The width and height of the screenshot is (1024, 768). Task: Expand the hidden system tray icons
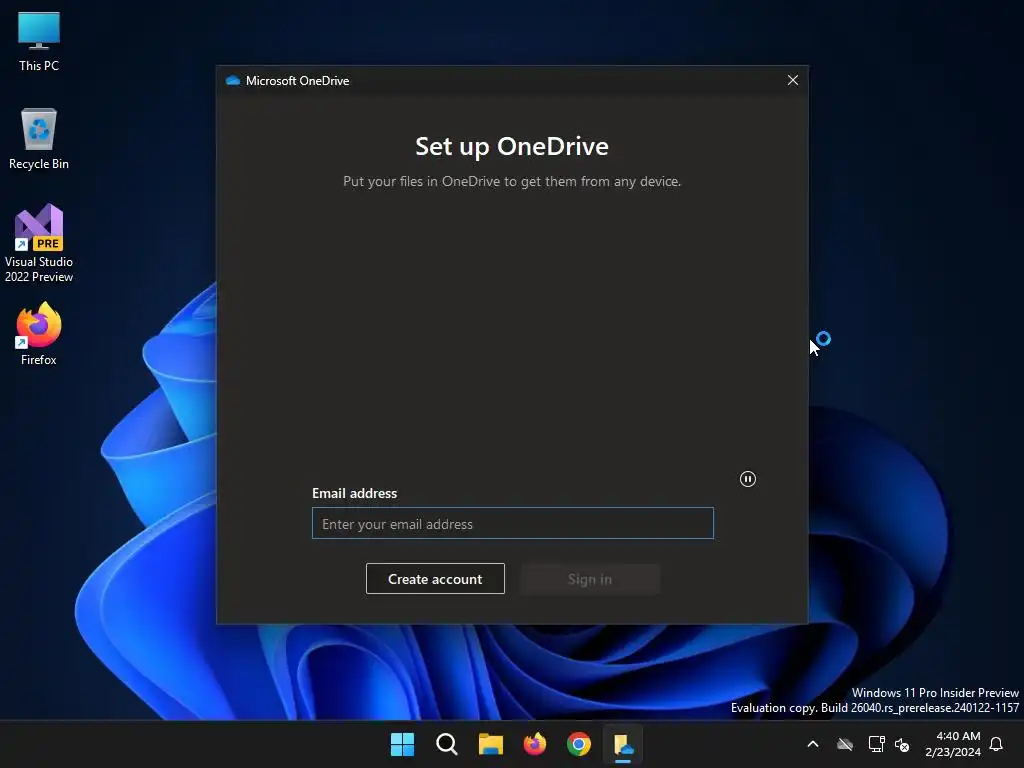(813, 744)
